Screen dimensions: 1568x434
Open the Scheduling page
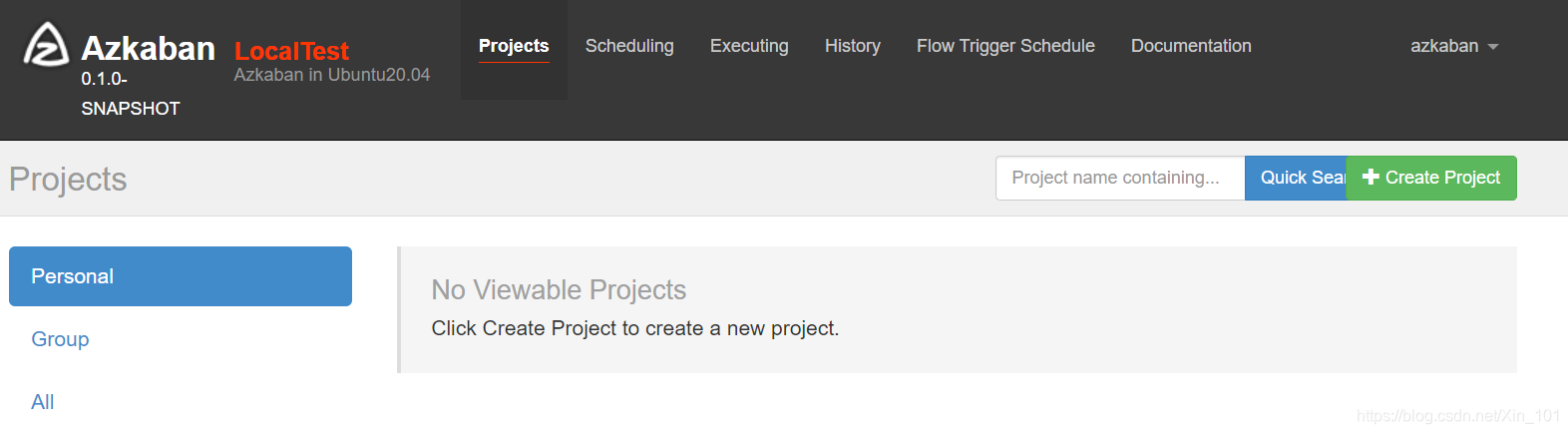pyautogui.click(x=629, y=46)
